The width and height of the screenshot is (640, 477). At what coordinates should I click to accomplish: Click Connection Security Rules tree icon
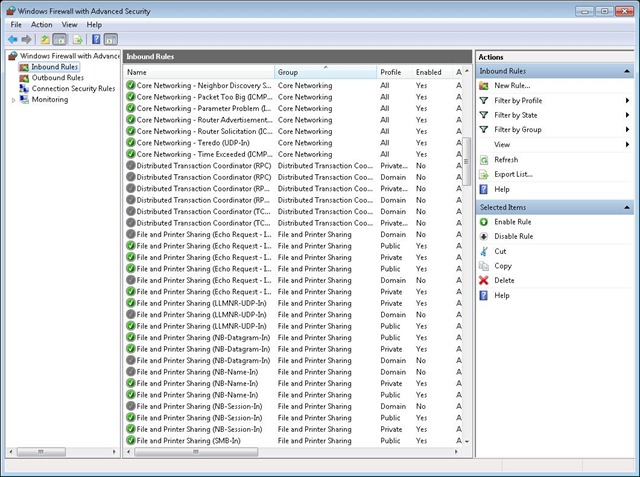coord(24,89)
